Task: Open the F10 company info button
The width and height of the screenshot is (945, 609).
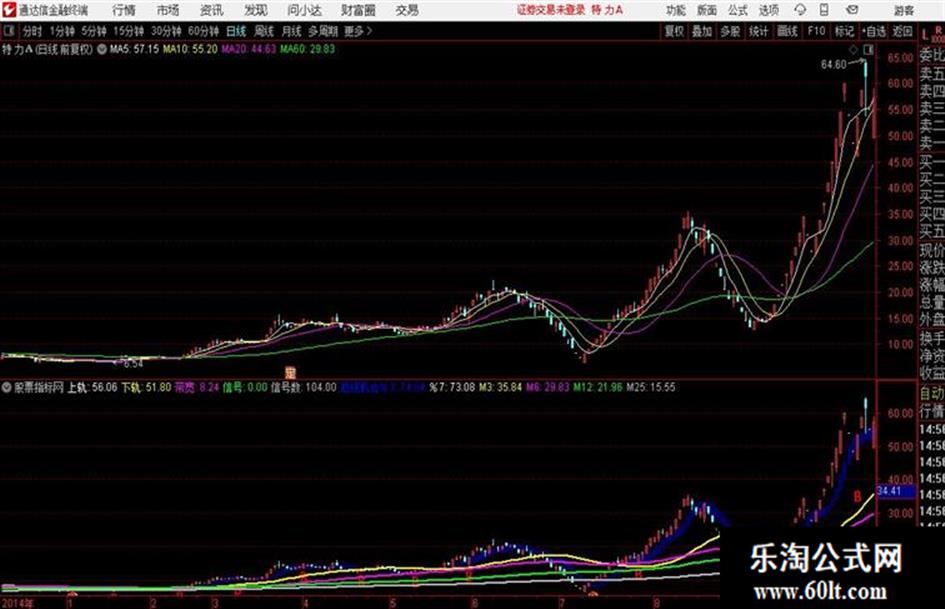Action: (x=816, y=31)
